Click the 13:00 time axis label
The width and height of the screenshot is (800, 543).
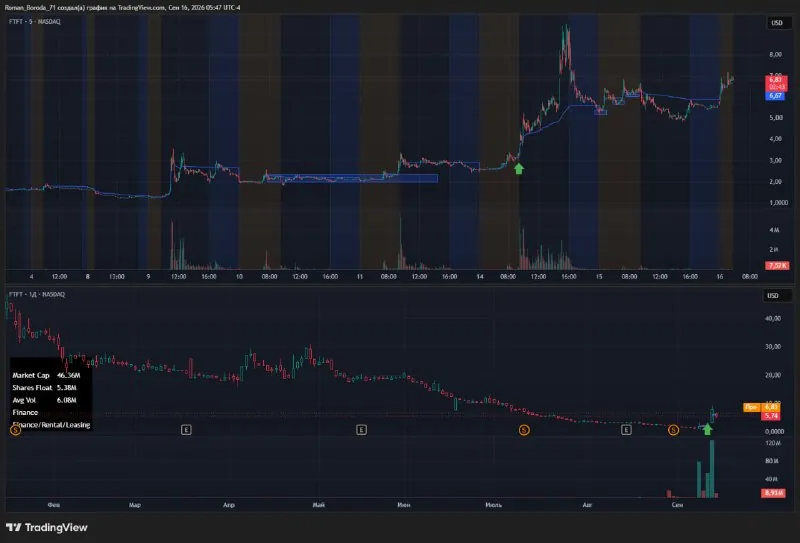click(116, 277)
